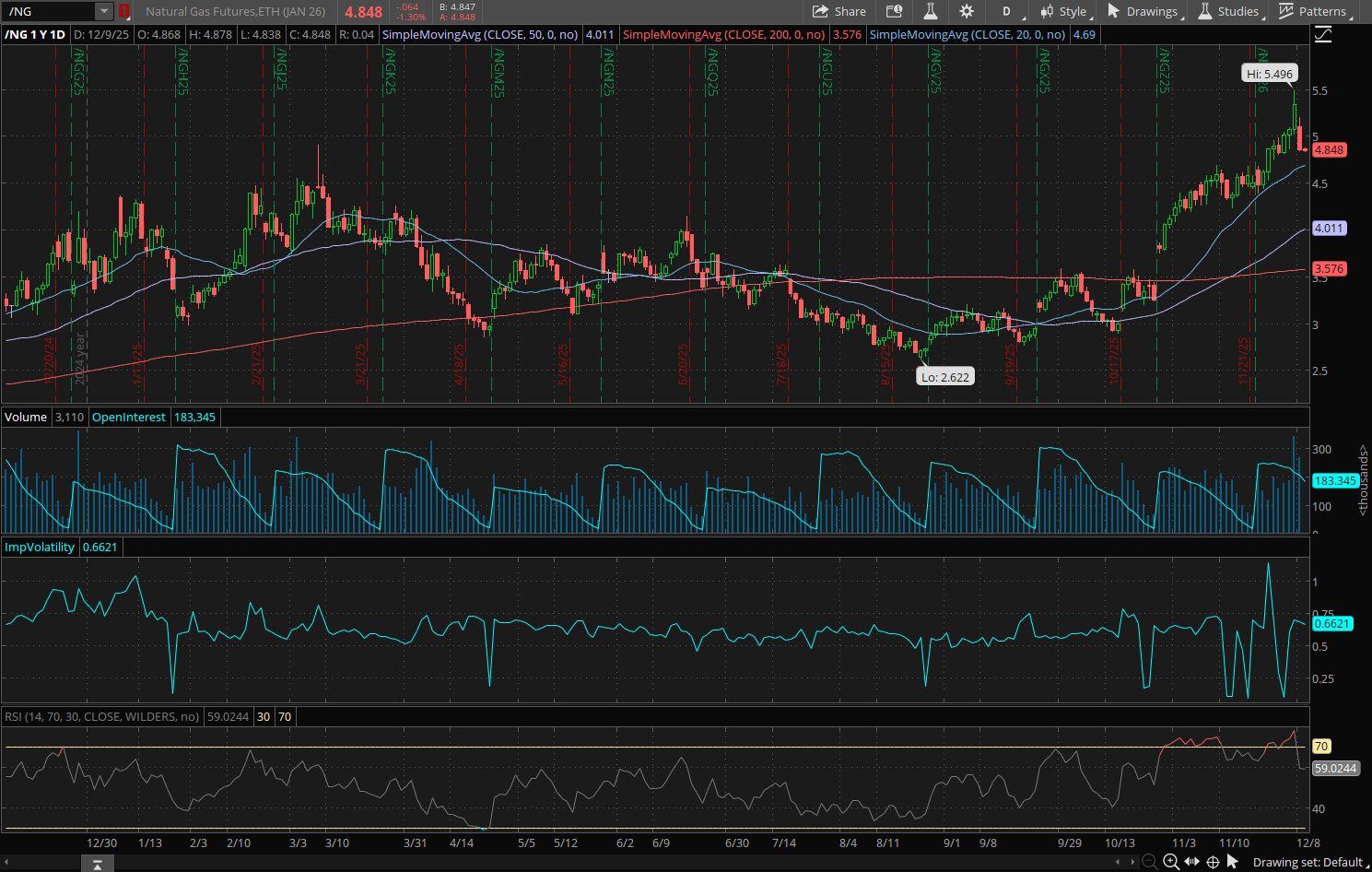Click the Share button

tap(838, 11)
